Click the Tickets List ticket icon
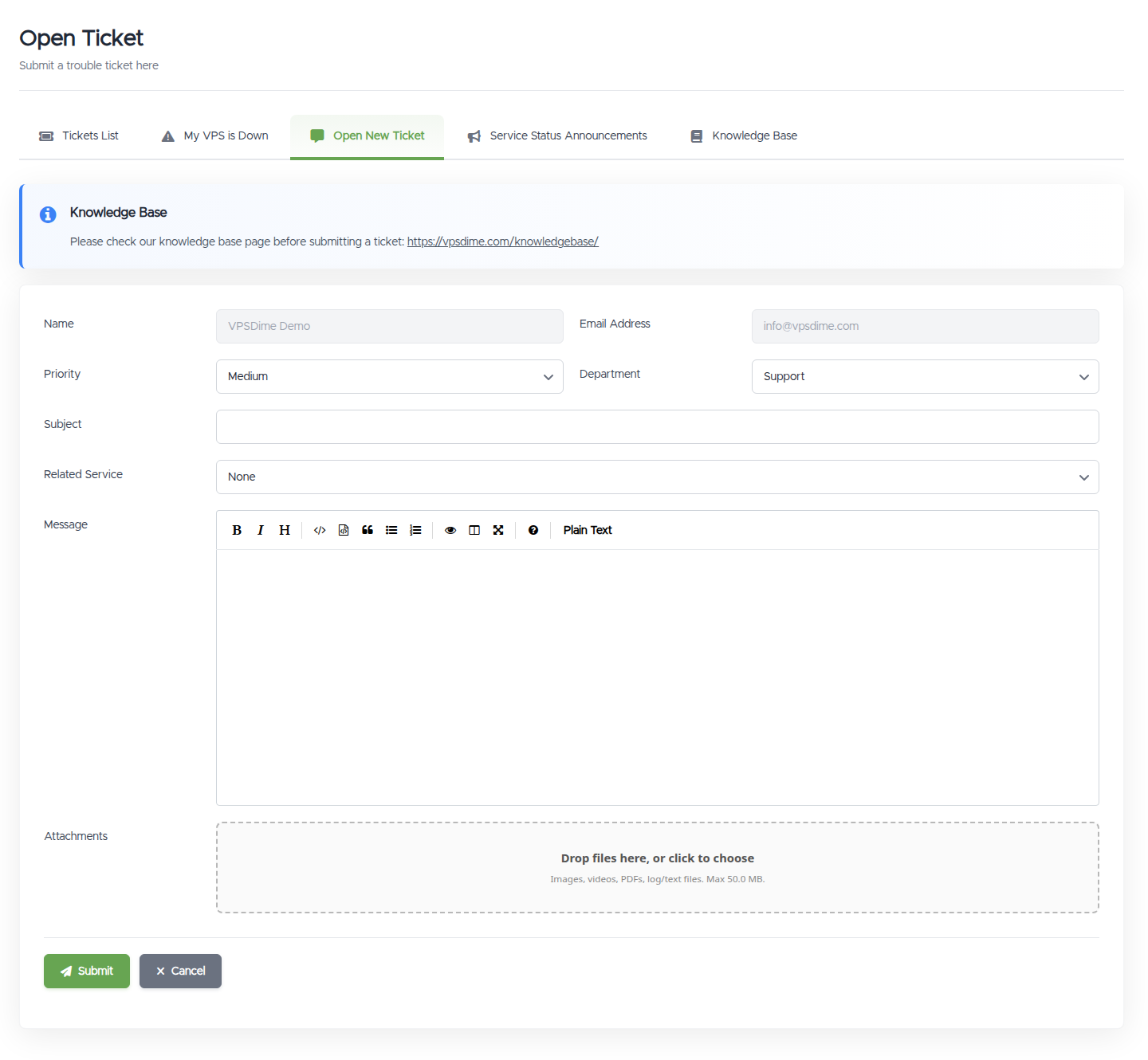1148x1060 pixels. (46, 136)
